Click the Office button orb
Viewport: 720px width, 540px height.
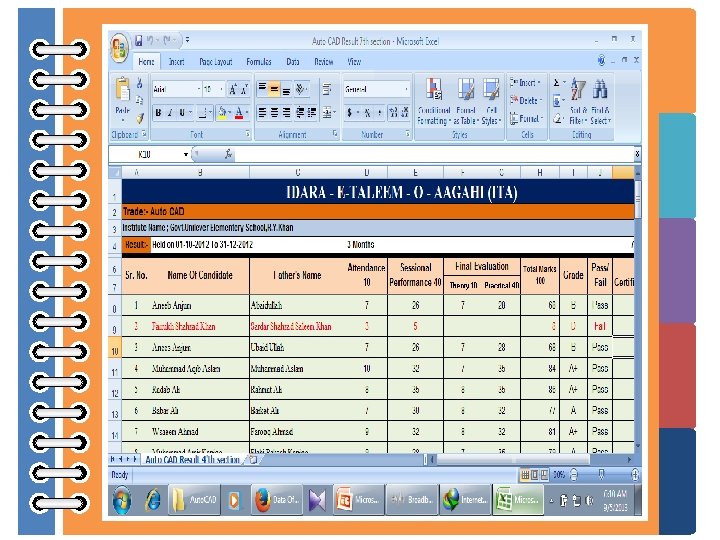click(119, 49)
